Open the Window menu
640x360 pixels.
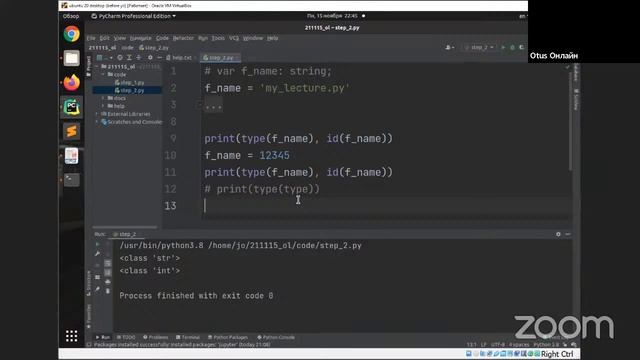click(x=253, y=38)
